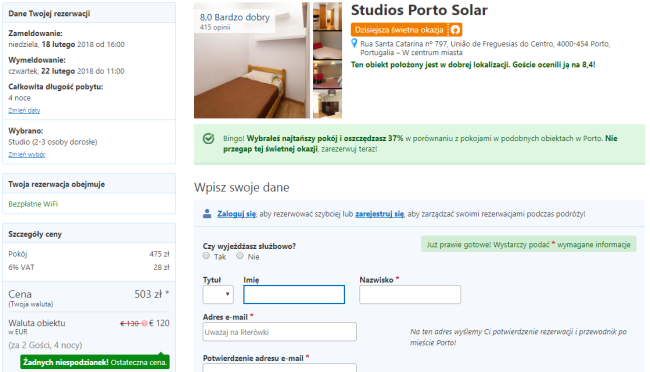
Task: Click the map pin icon beside the address
Action: [x=354, y=43]
